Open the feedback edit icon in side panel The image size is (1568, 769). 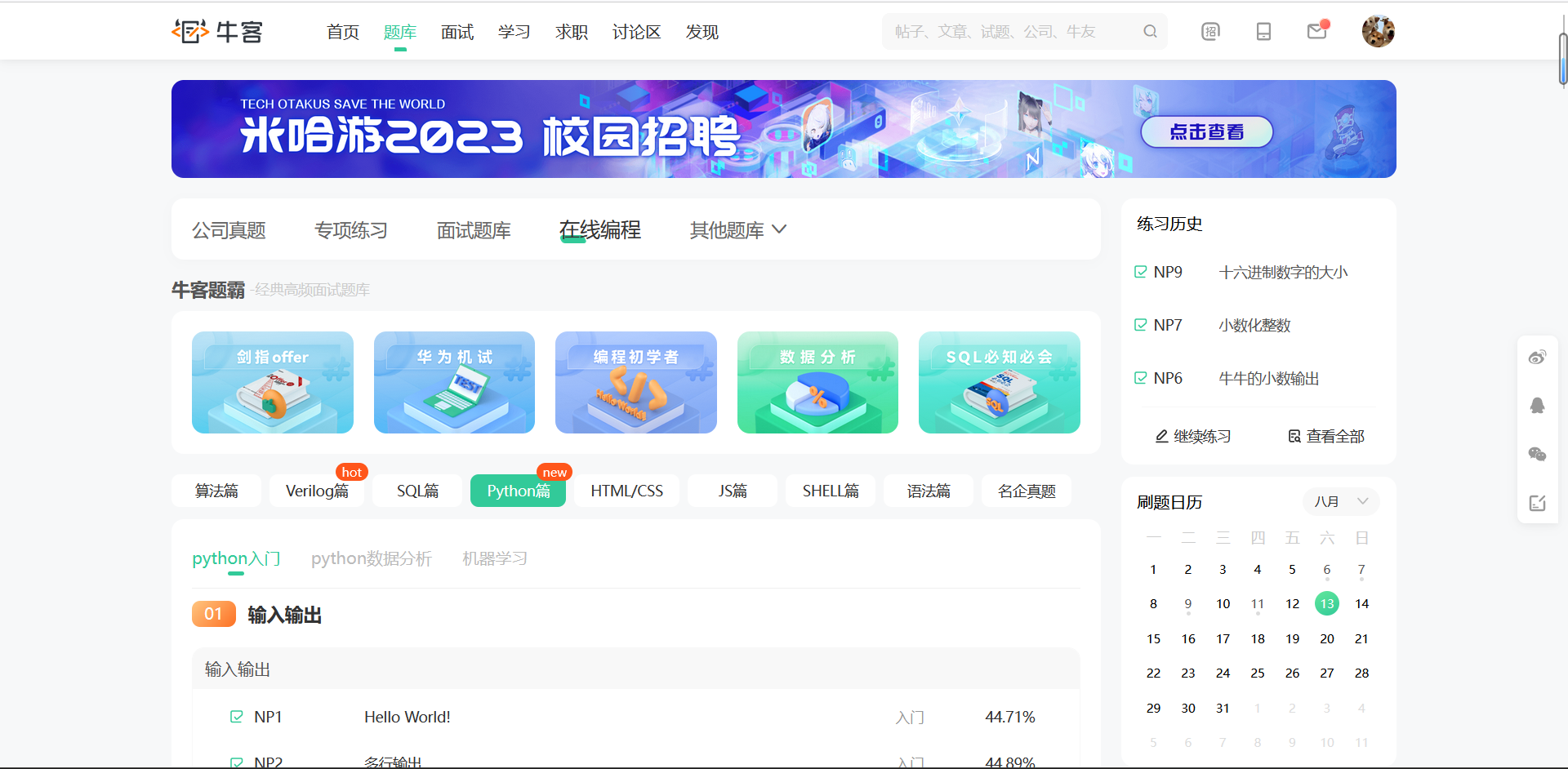click(x=1537, y=503)
